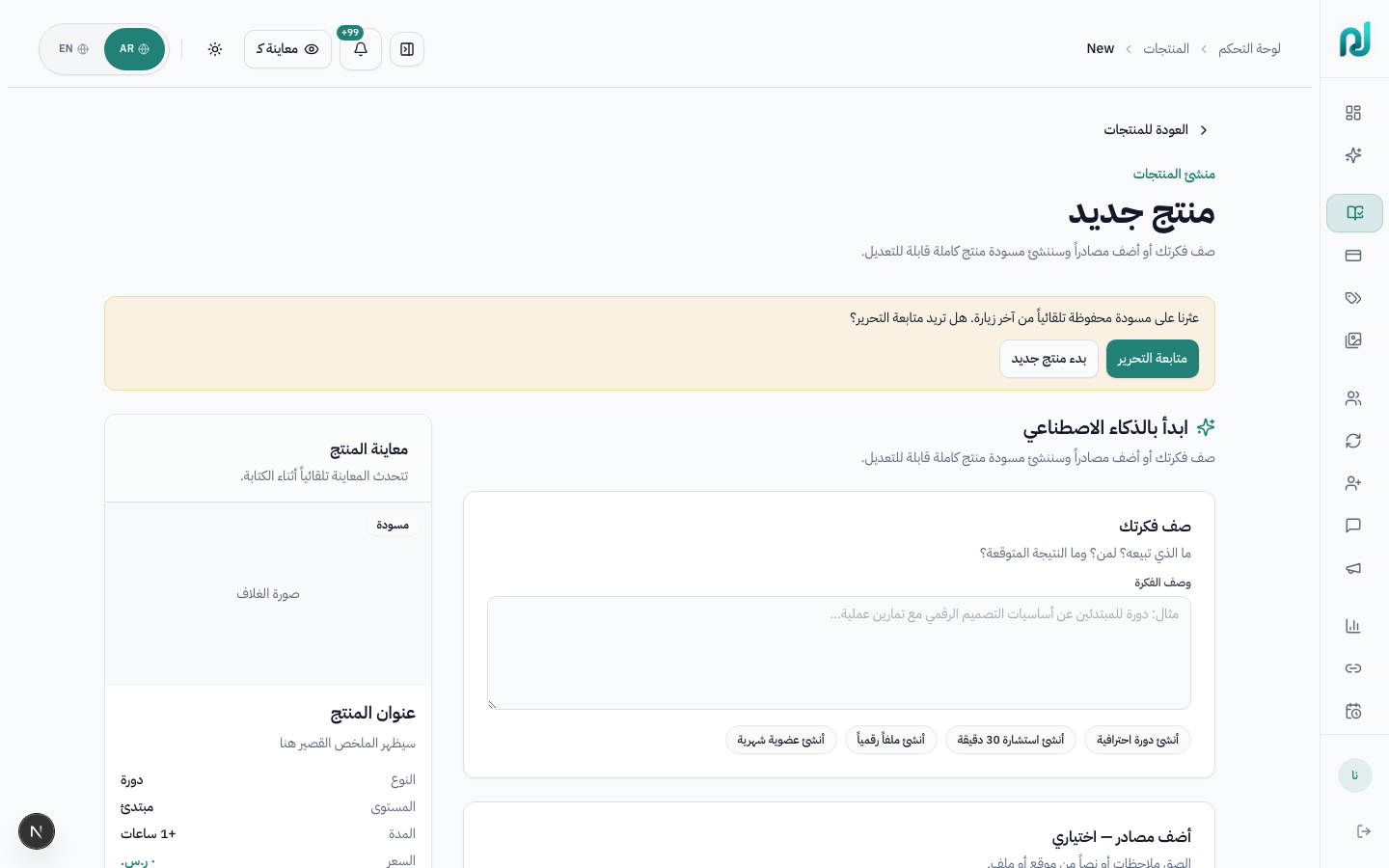The image size is (1389, 868).
Task: Select أنشئ ملفاً رقمياً suggestion chip
Action: 891,740
